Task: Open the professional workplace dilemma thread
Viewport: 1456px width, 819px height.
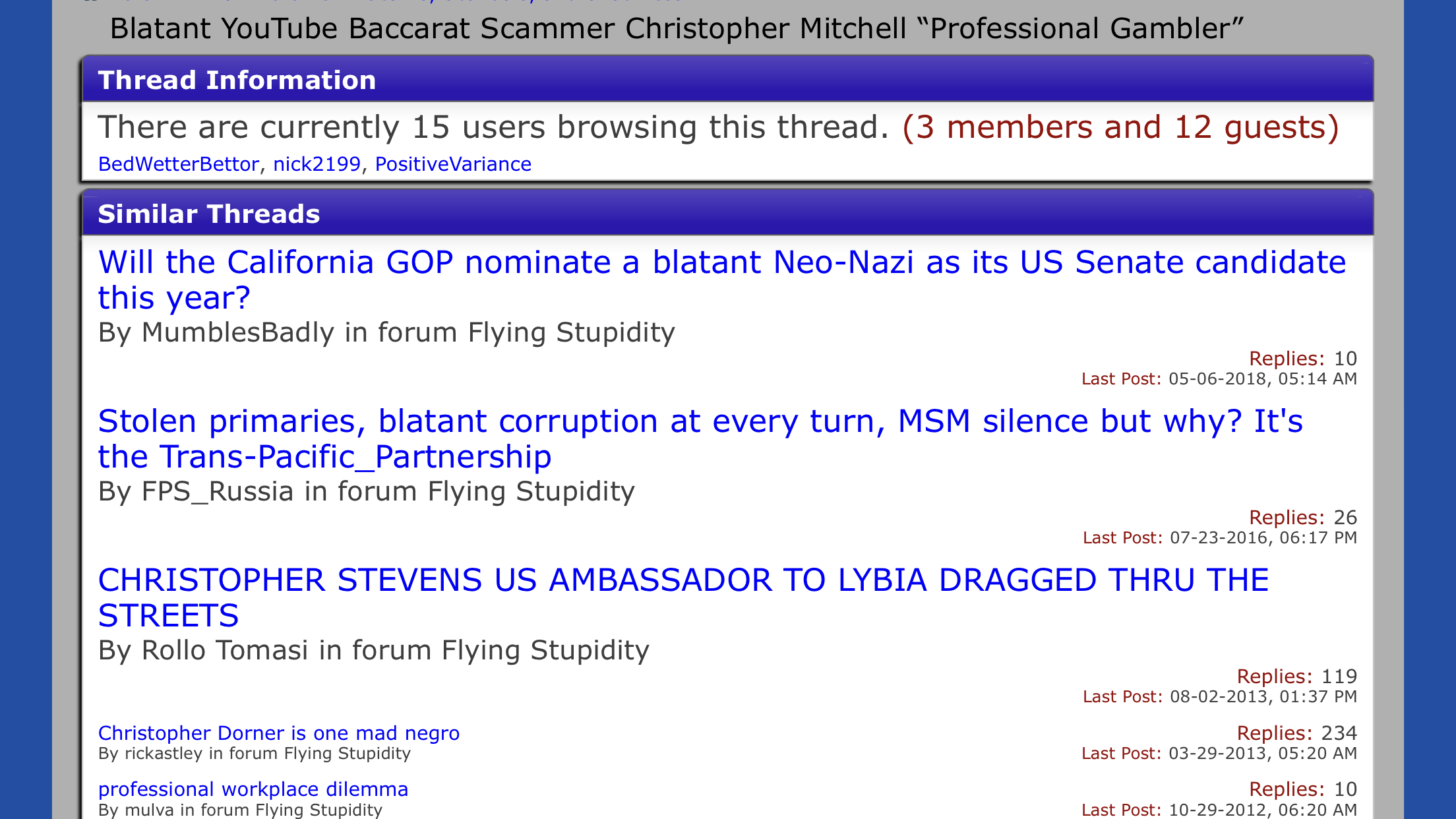Action: [x=253, y=789]
